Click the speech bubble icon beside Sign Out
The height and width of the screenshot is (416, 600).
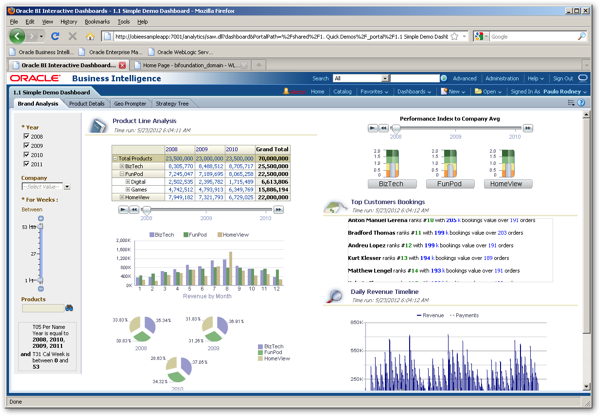[582, 78]
